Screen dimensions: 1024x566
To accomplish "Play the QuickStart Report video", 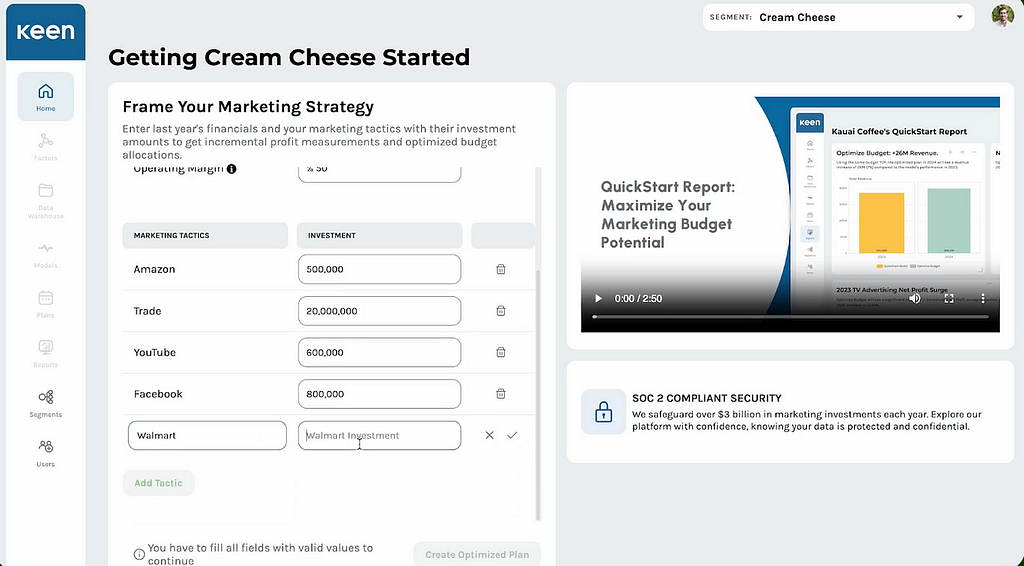I will [x=598, y=298].
